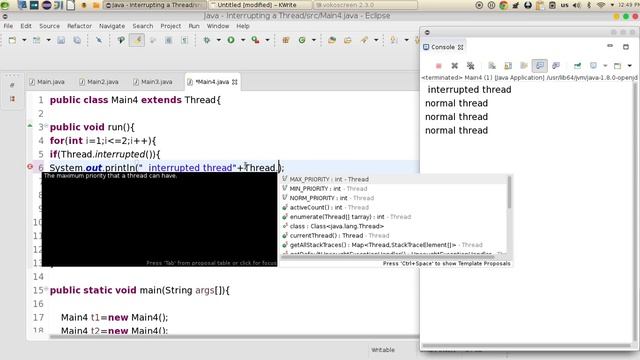Screen dimensions: 640x360
Task: Open Display Selected Console dropdown arrow
Action: pyautogui.click(x=605, y=66)
